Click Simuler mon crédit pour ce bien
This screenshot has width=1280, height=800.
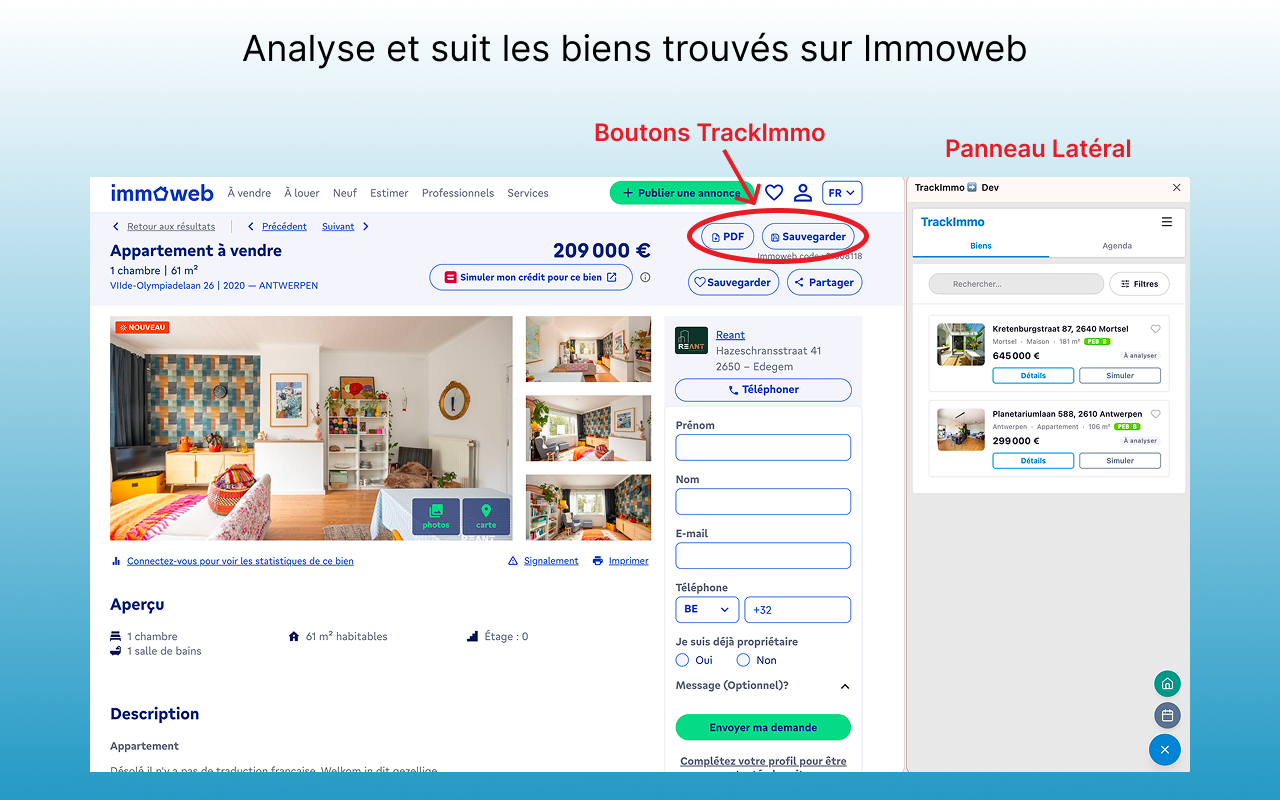pyautogui.click(x=531, y=277)
